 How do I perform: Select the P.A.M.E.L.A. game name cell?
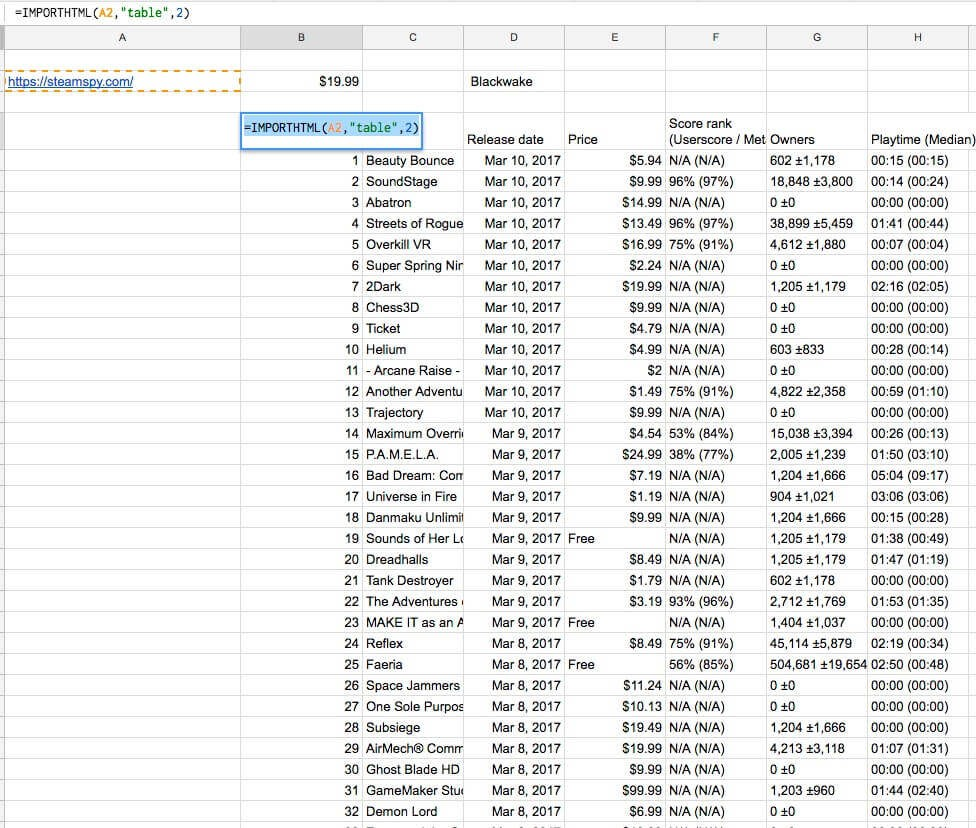(413, 454)
